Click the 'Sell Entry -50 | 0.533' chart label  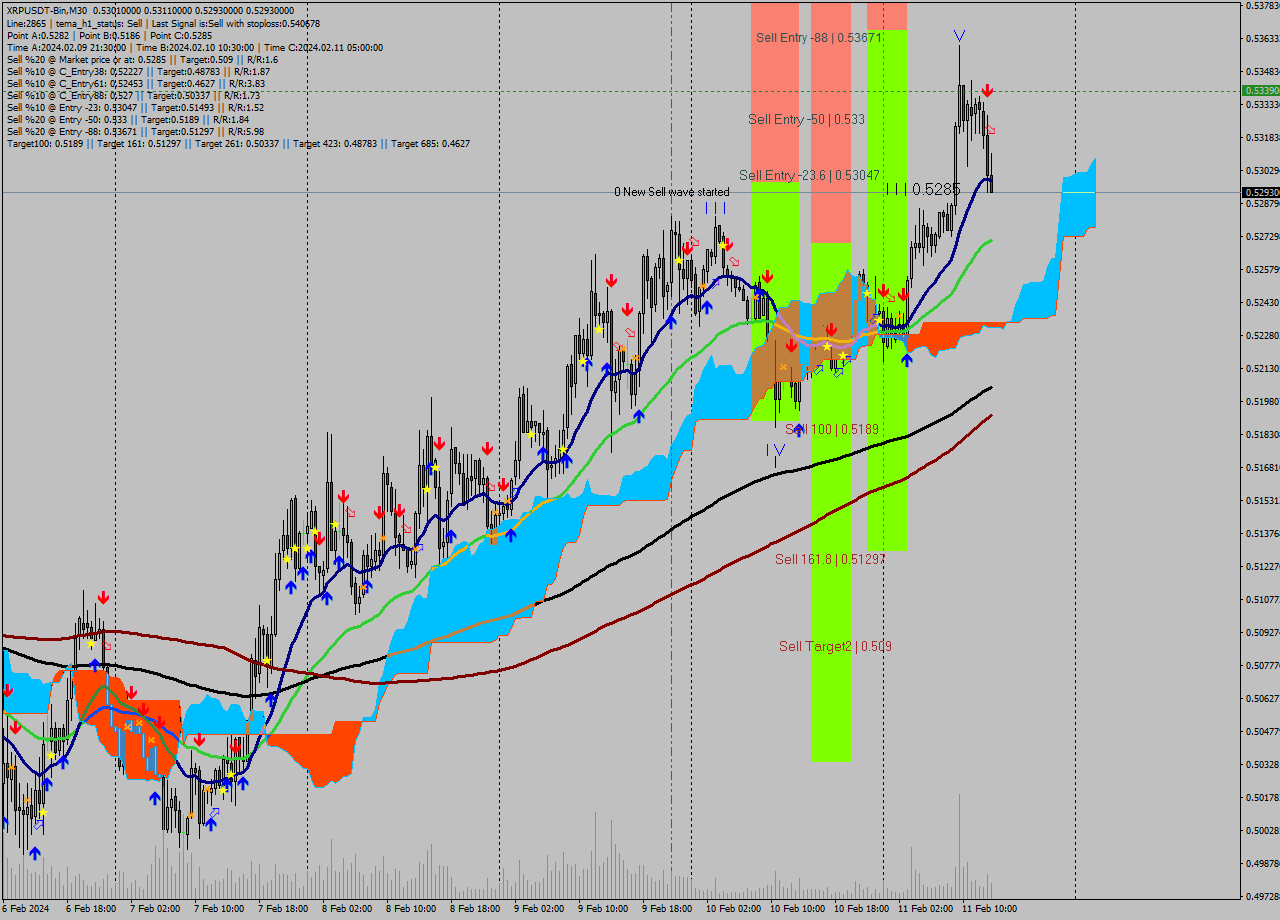point(806,119)
